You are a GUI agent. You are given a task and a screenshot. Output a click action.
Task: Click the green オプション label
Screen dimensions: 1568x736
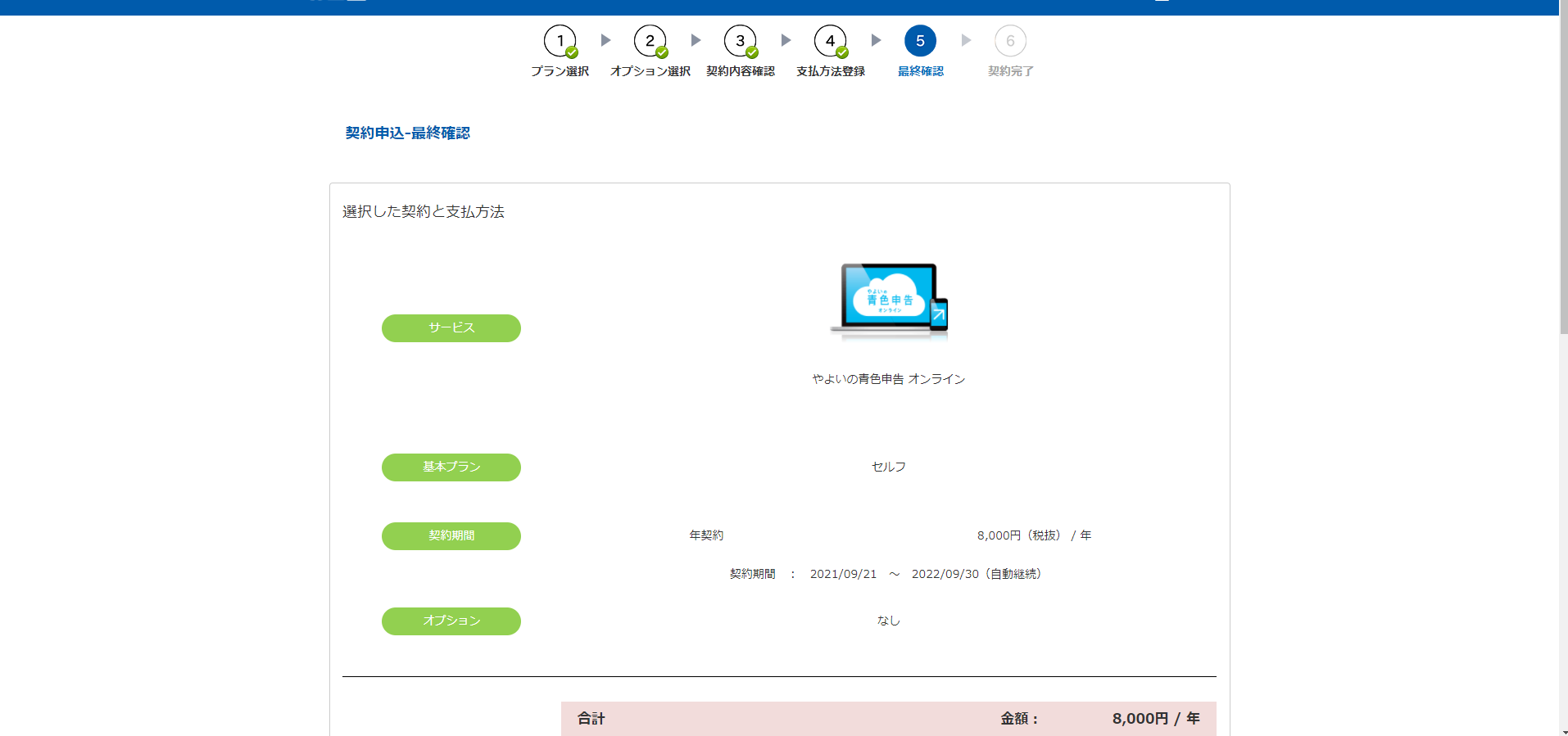pos(451,621)
